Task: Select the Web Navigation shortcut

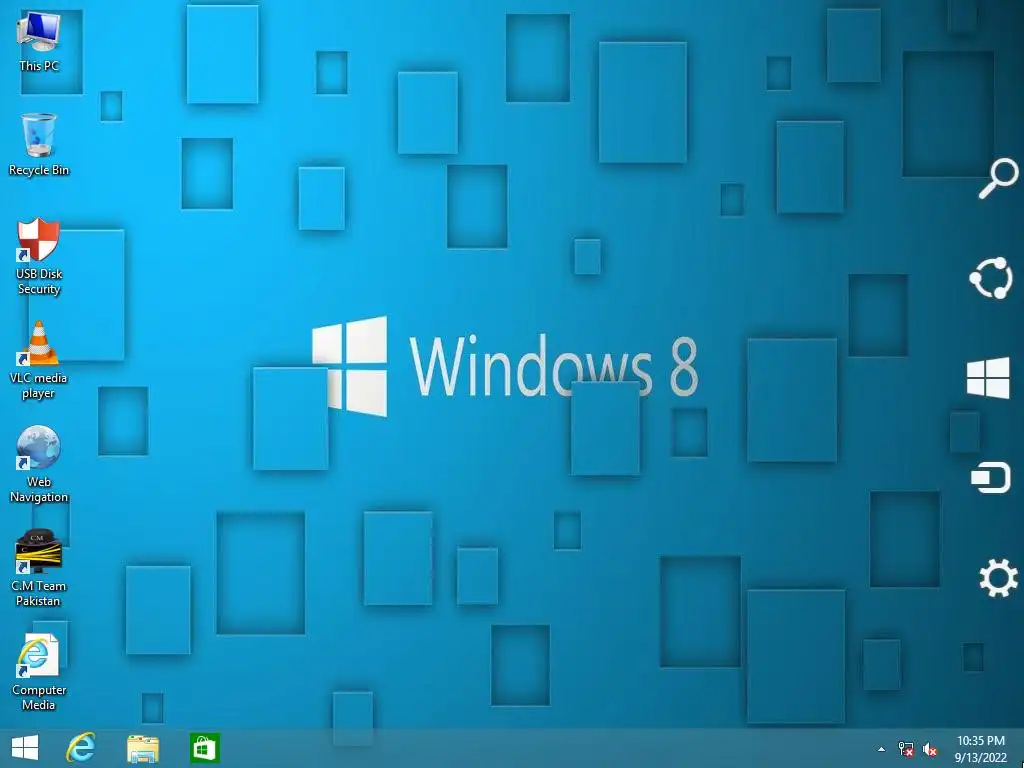Action: (39, 464)
